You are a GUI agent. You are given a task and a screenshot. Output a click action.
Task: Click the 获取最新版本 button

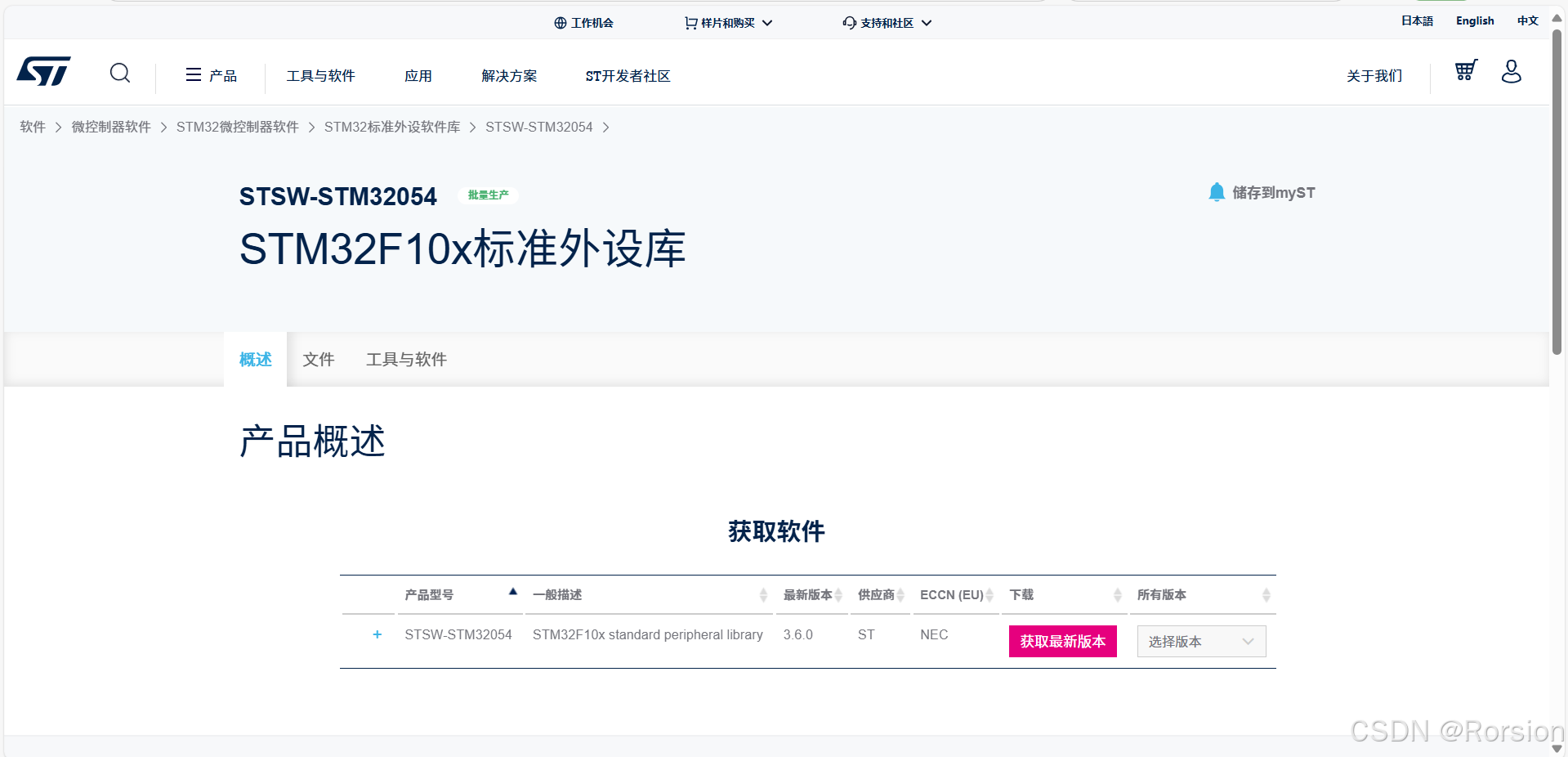tap(1062, 642)
